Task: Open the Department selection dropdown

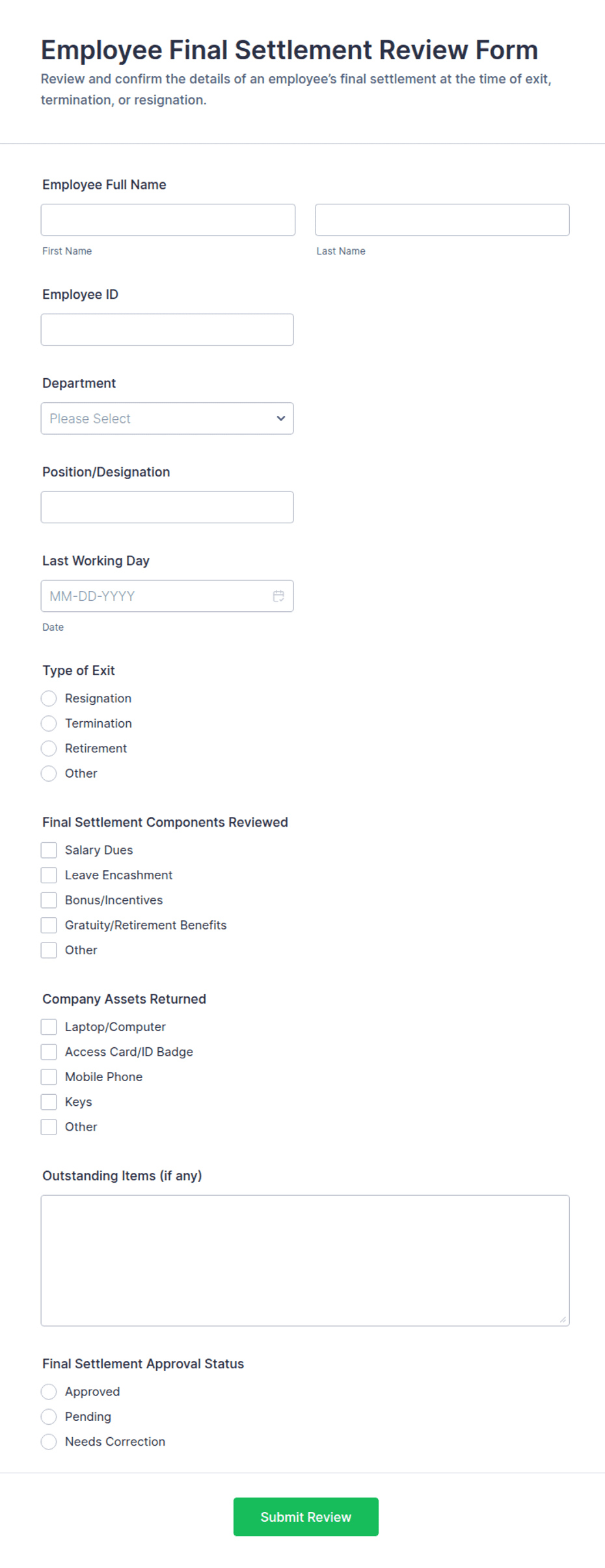Action: 167,419
